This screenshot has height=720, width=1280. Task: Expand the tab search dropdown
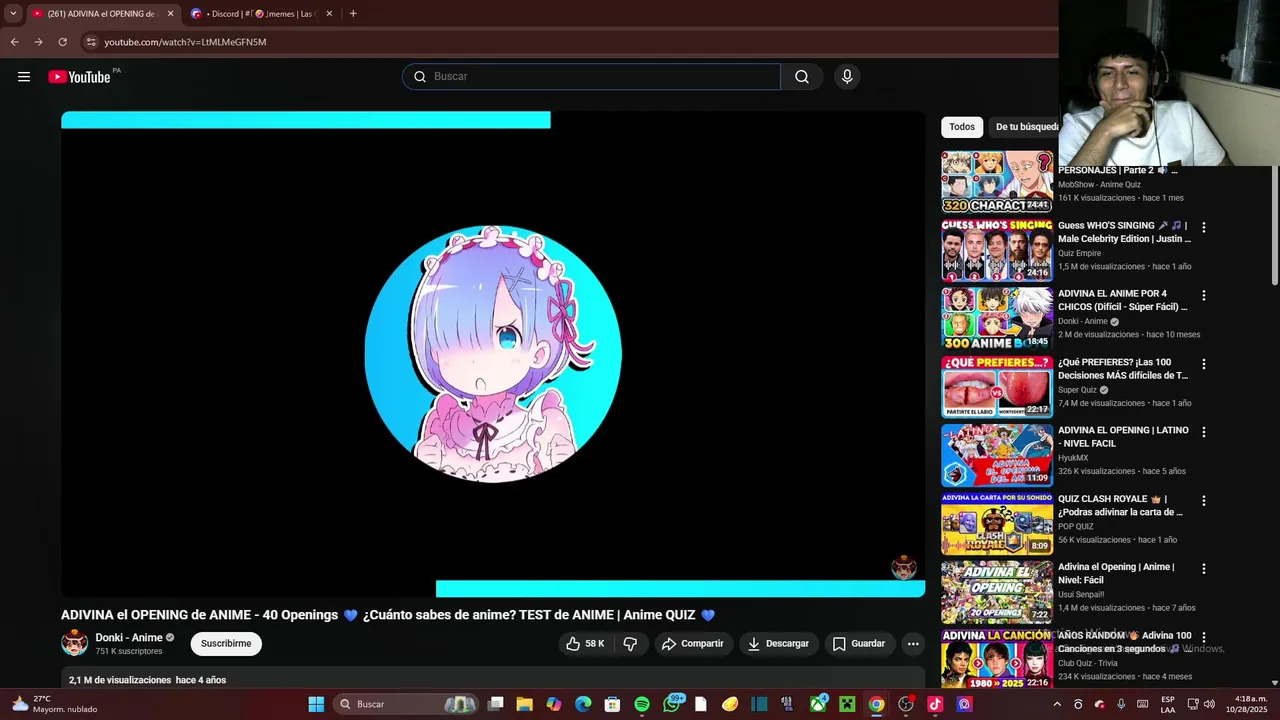click(x=13, y=14)
